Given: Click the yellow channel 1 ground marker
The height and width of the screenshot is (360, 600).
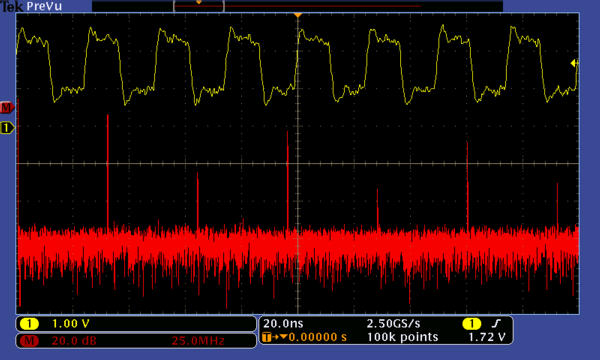Looking at the screenshot, I should click(x=7, y=127).
